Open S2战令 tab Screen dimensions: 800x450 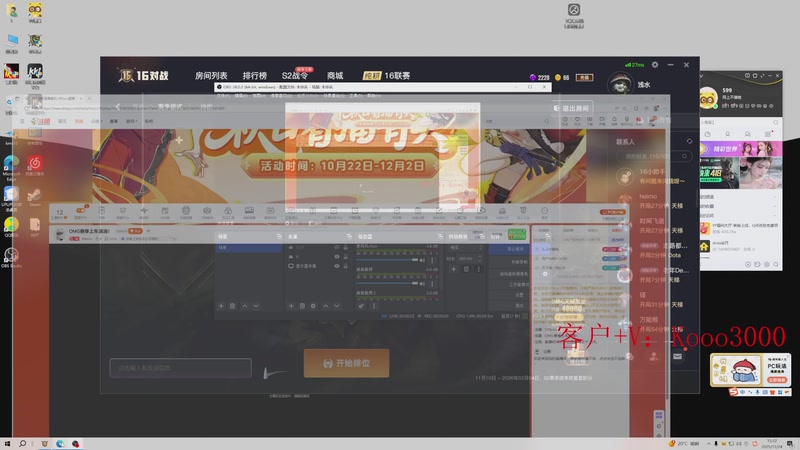pyautogui.click(x=295, y=76)
